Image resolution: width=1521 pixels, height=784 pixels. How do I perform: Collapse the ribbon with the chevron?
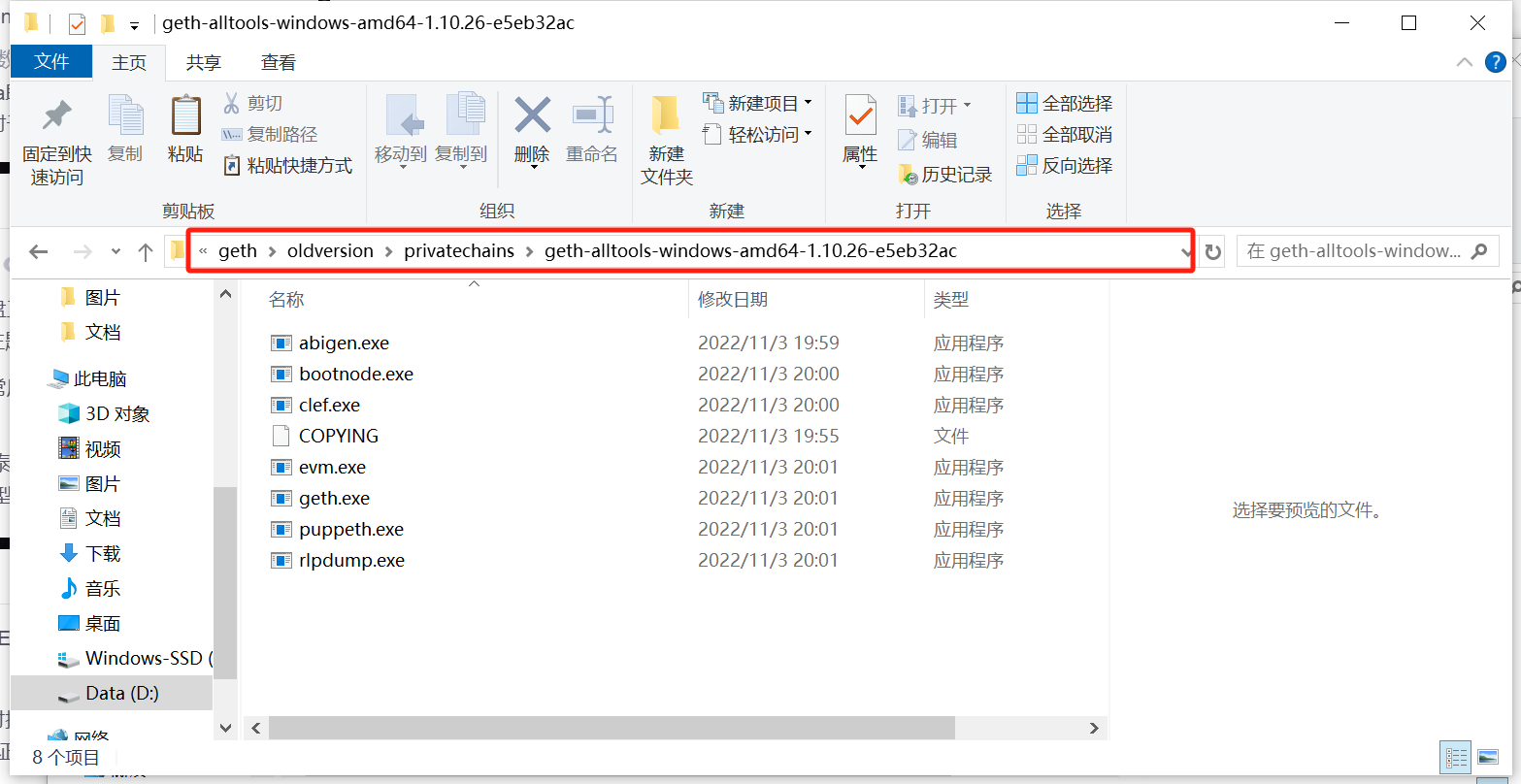1465,62
